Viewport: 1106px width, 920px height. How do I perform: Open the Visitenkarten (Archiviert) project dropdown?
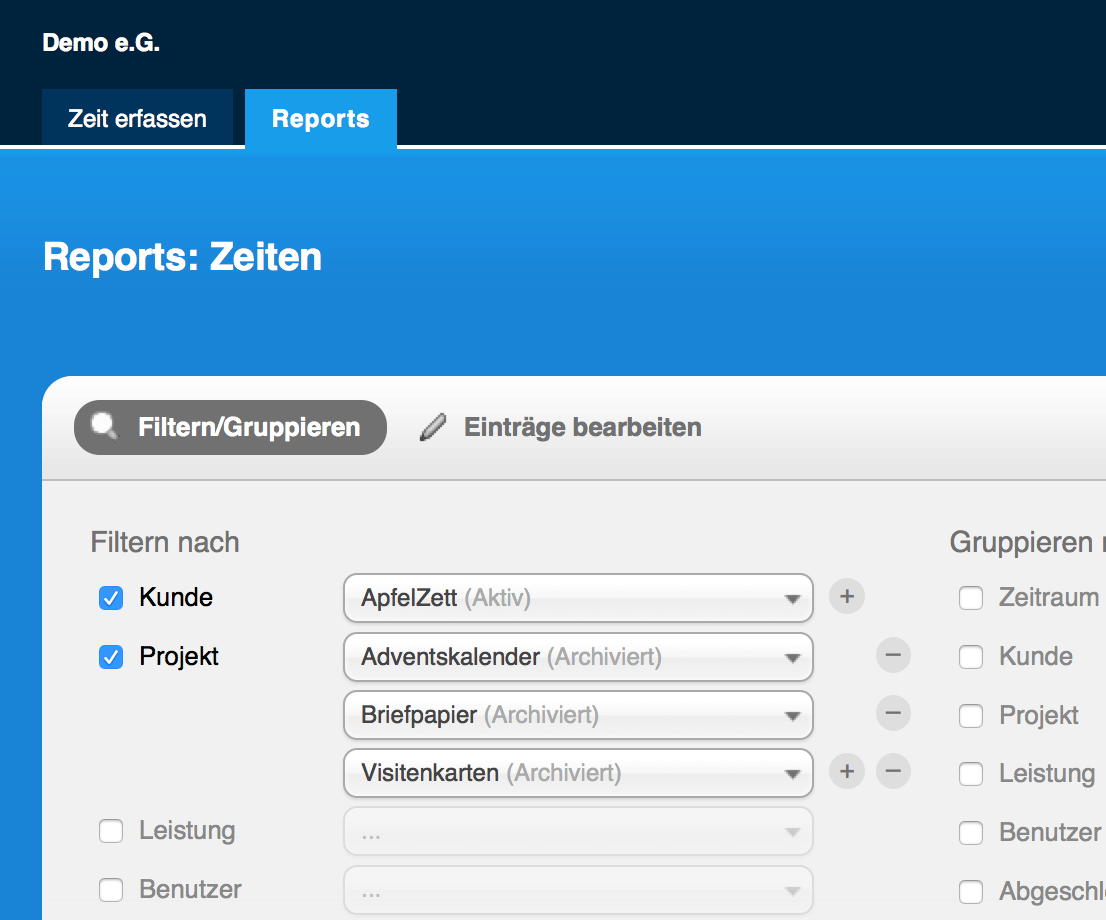tap(578, 773)
